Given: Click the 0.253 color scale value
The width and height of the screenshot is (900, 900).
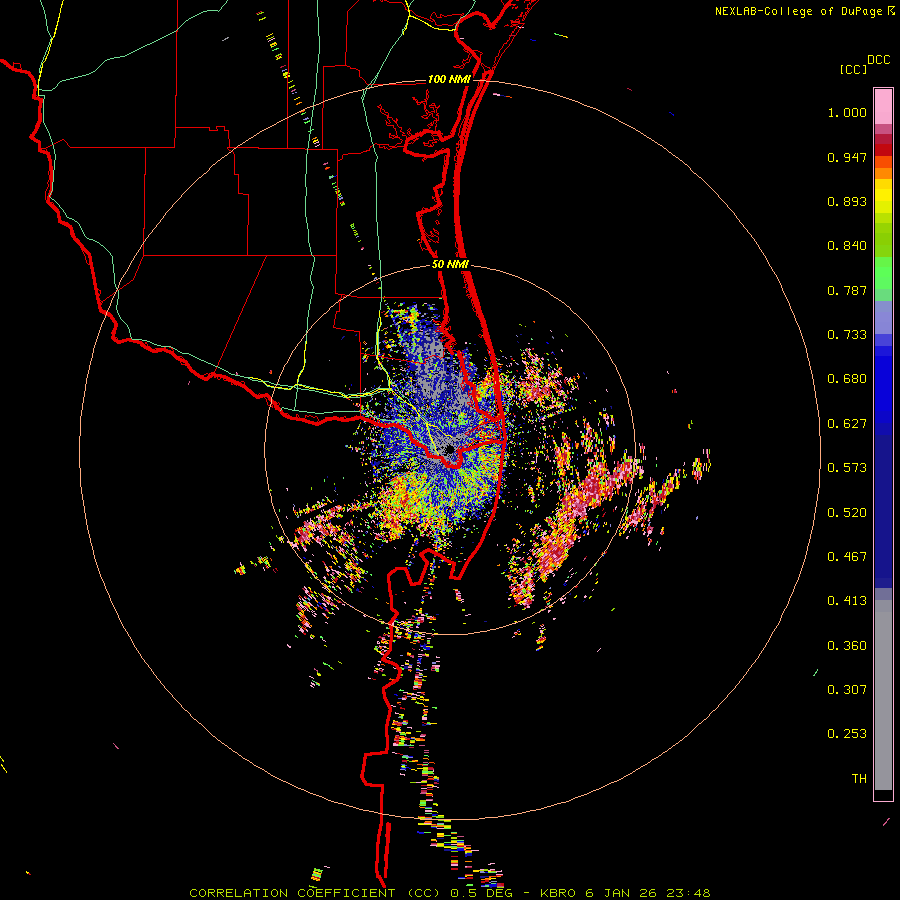Looking at the screenshot, I should pos(847,734).
